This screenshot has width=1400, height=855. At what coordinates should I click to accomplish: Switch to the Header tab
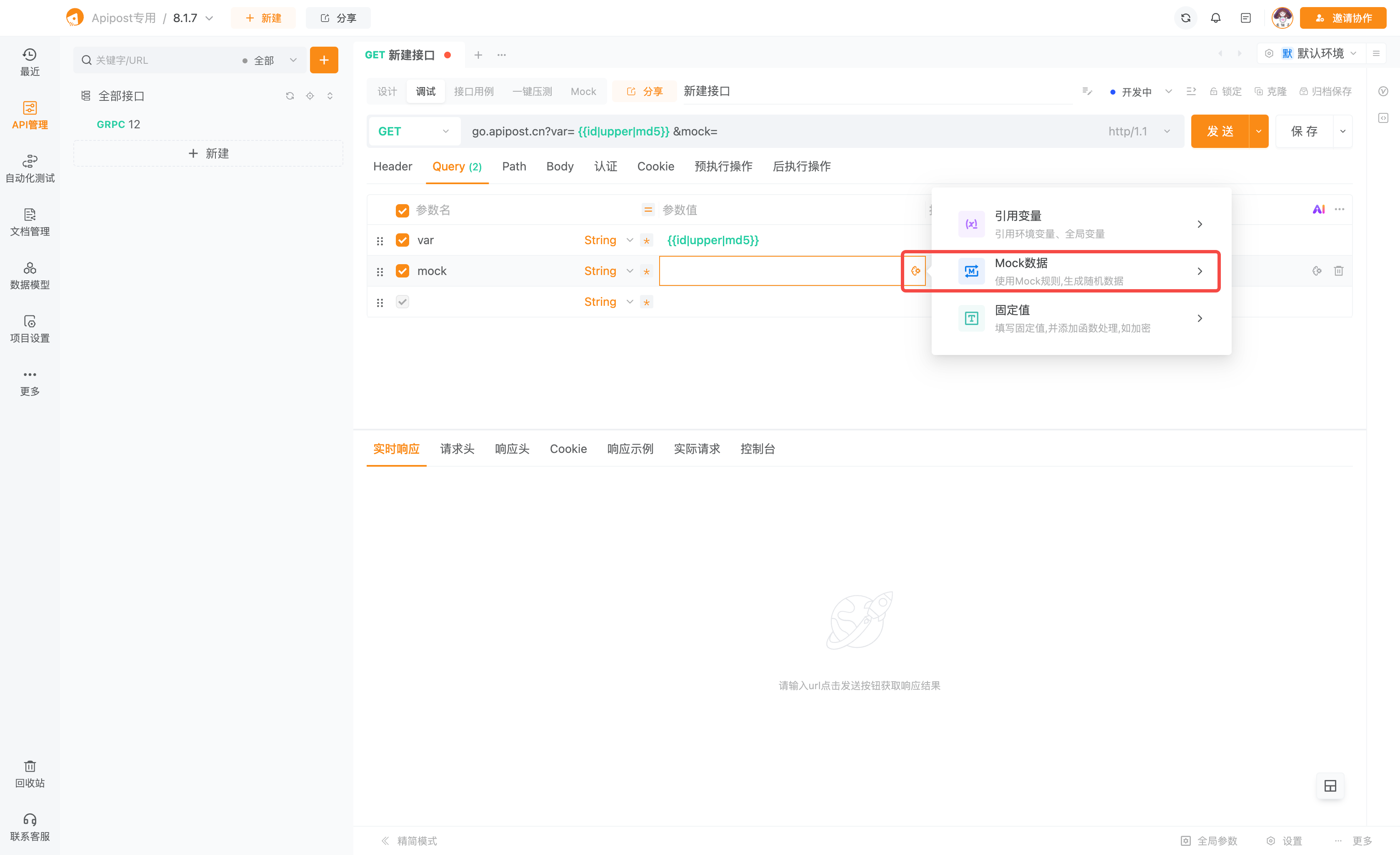tap(392, 166)
